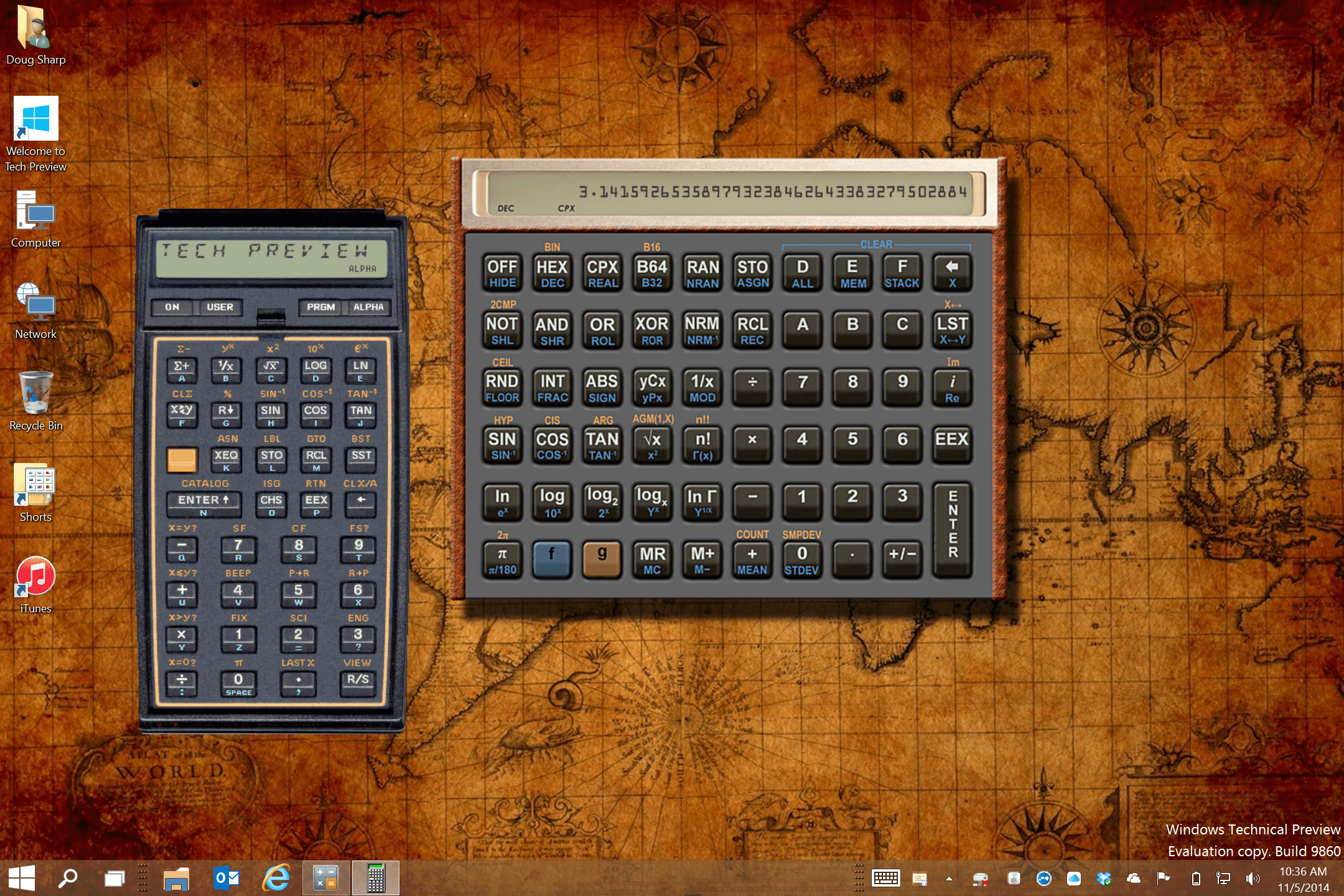1344x896 pixels.
Task: Open the volume speaker tray icon
Action: coord(1252,879)
